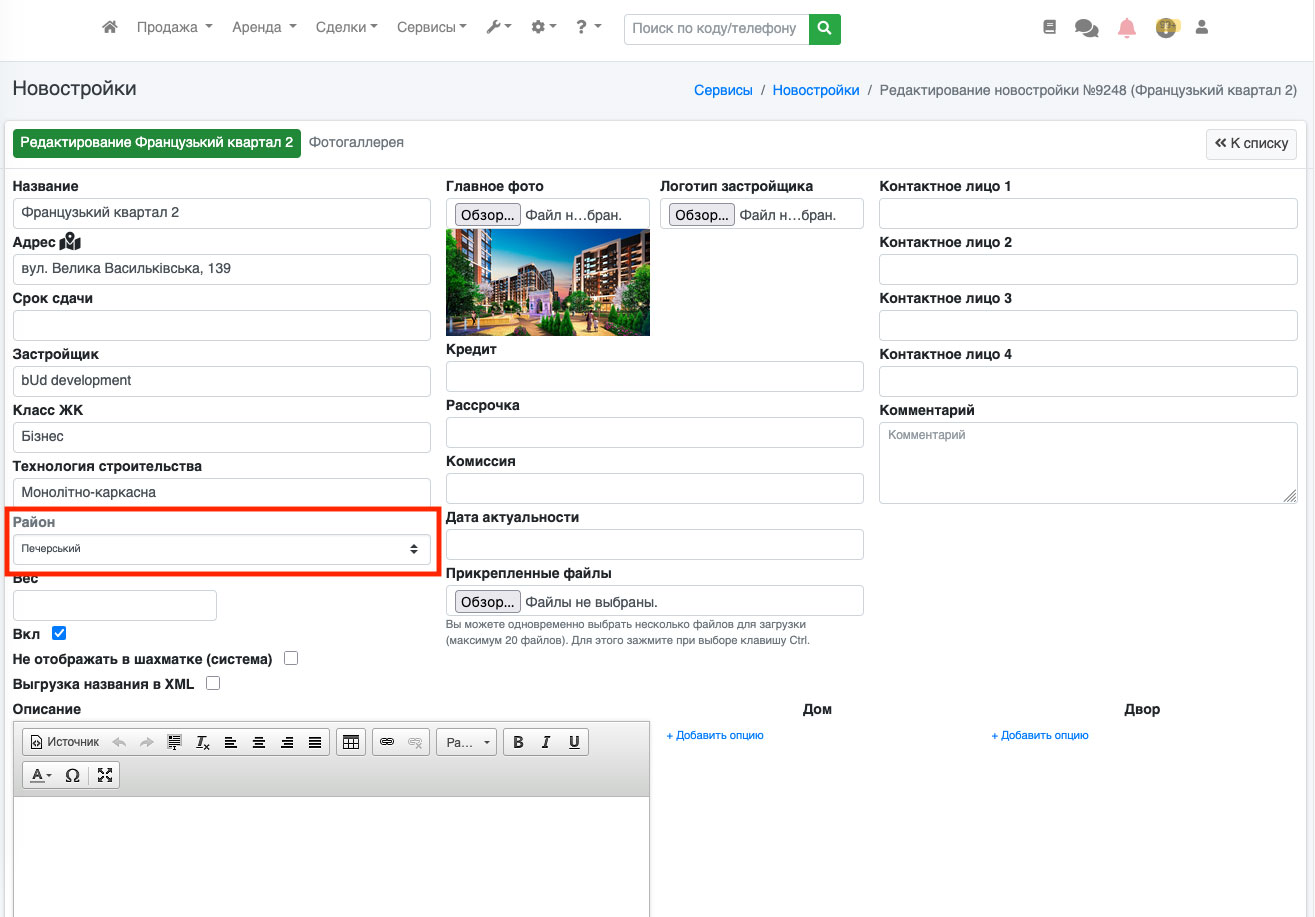Enable Не отображать в шахматке checkbox
The height and width of the screenshot is (917, 1315).
click(x=291, y=659)
